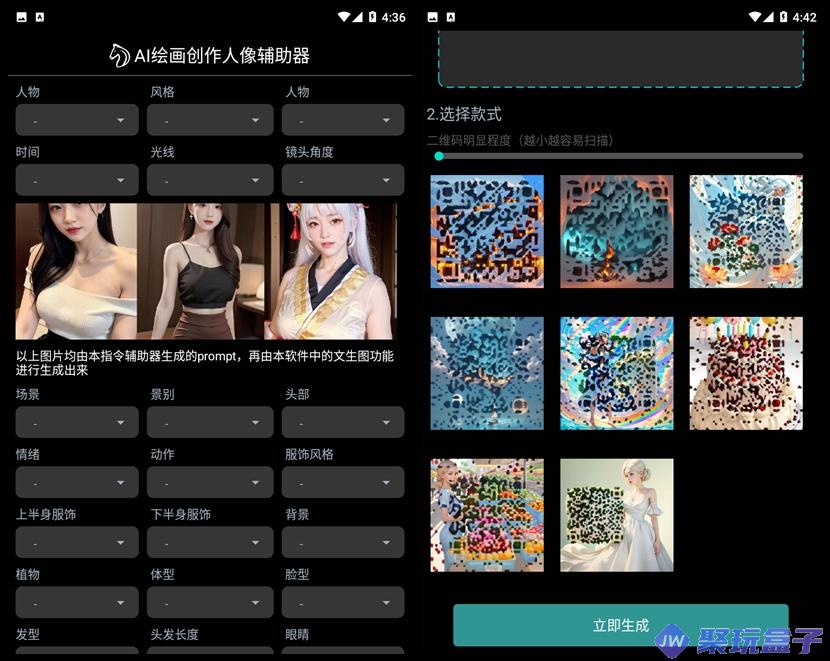Expand the 镜头角度 dropdown
Image resolution: width=830 pixels, height=661 pixels.
(x=343, y=180)
